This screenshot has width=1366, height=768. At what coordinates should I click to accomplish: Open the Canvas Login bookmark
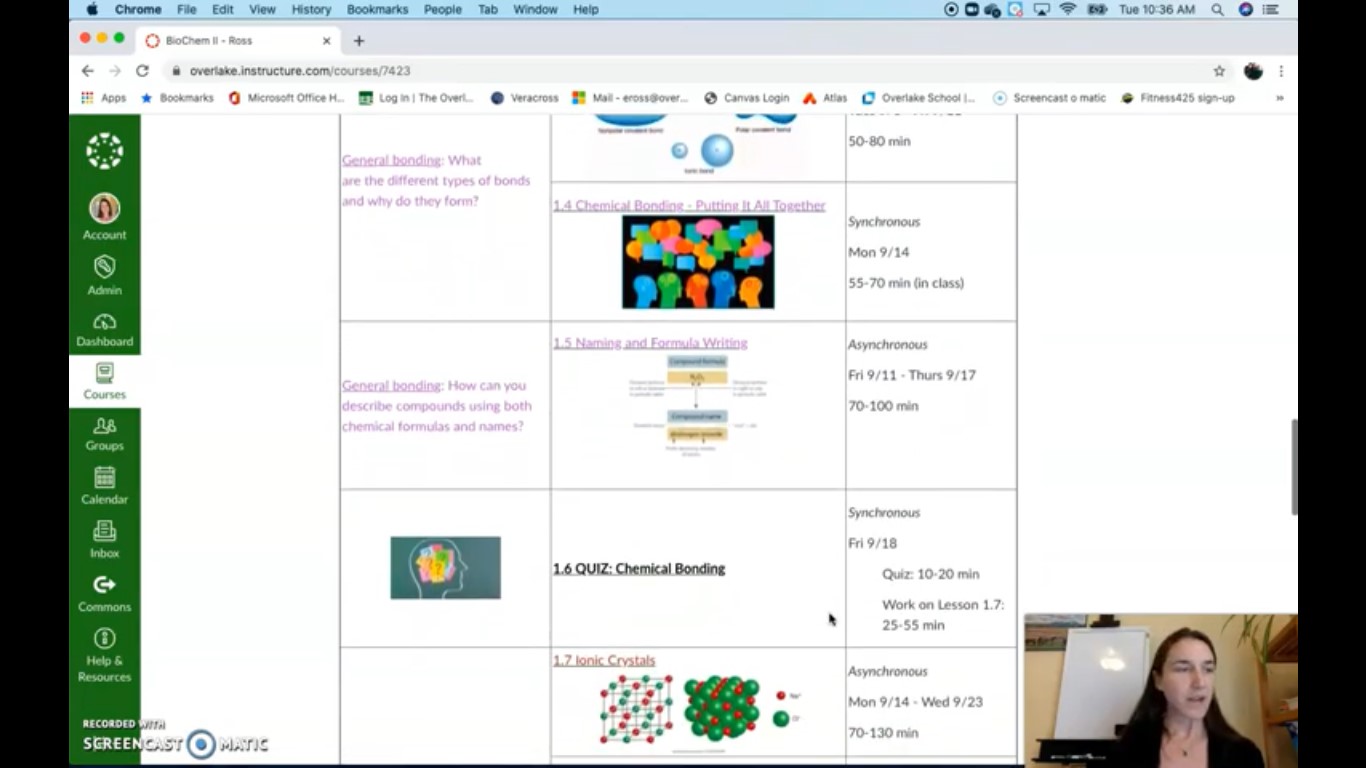(746, 98)
